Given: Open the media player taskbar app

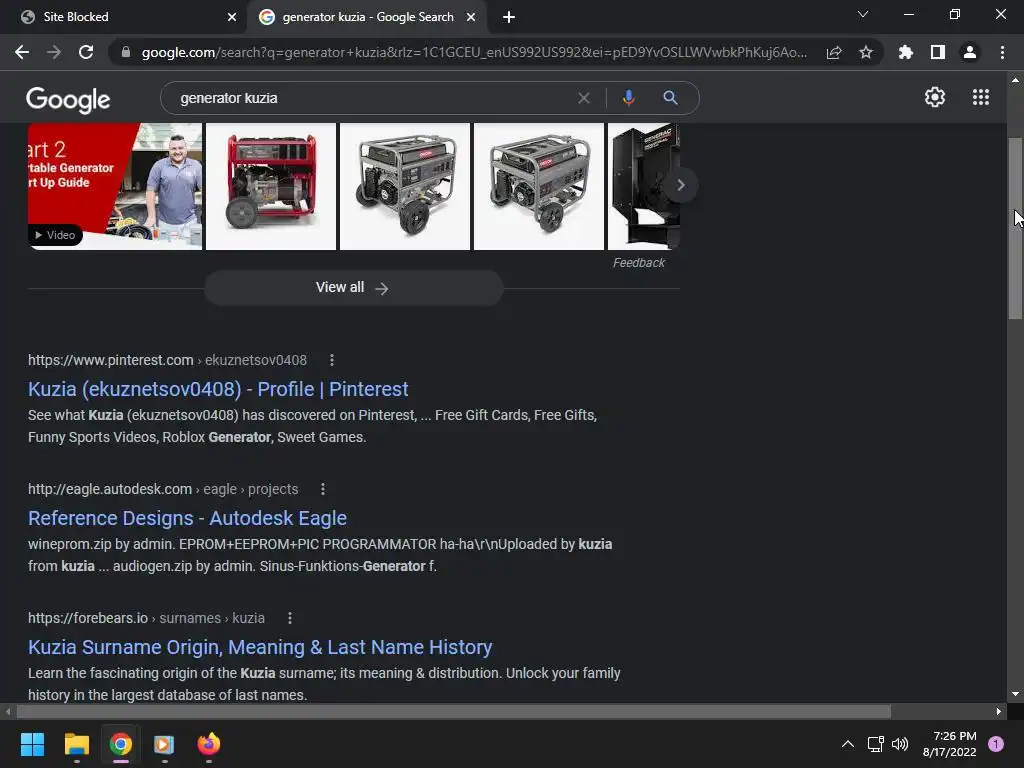Looking at the screenshot, I should coord(165,744).
